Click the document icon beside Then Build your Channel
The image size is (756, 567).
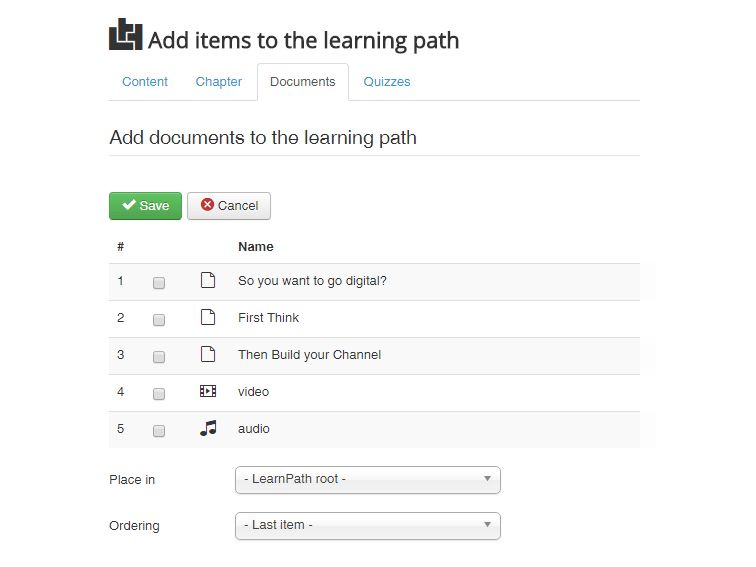[208, 354]
